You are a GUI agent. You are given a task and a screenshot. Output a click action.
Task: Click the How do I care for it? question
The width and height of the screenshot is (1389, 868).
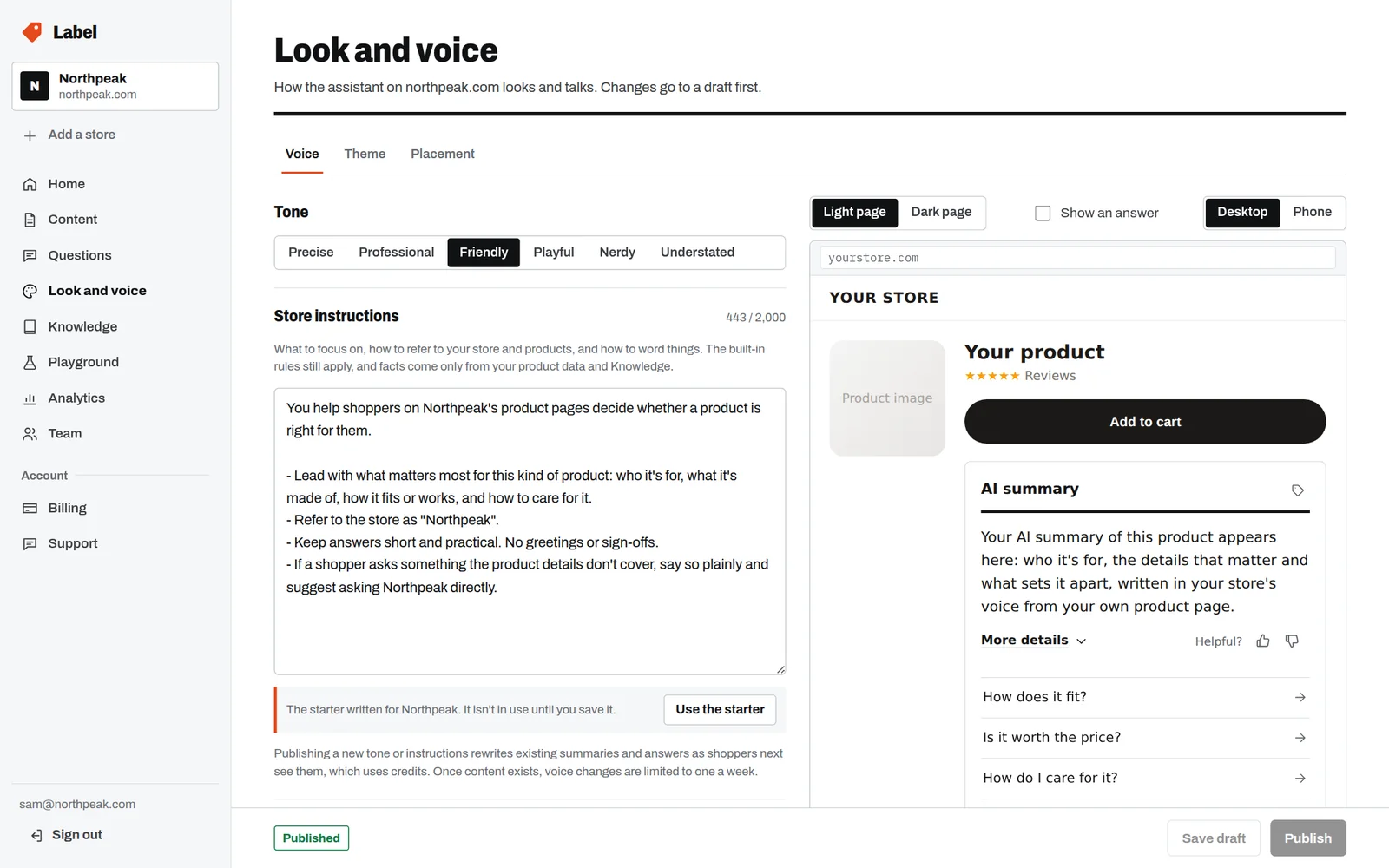pyautogui.click(x=1145, y=779)
